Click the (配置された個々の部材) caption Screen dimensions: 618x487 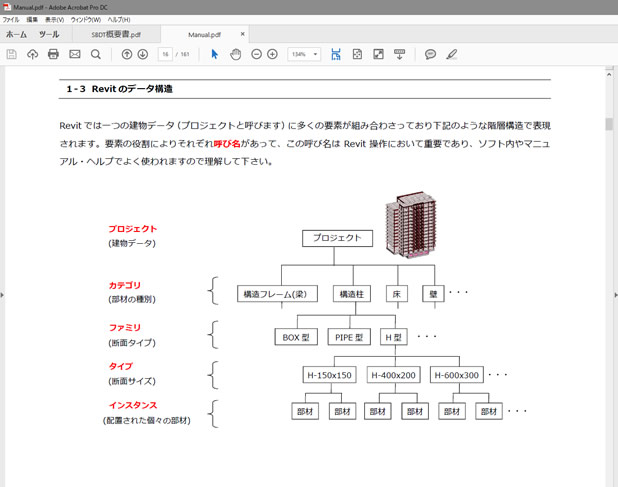[147, 420]
